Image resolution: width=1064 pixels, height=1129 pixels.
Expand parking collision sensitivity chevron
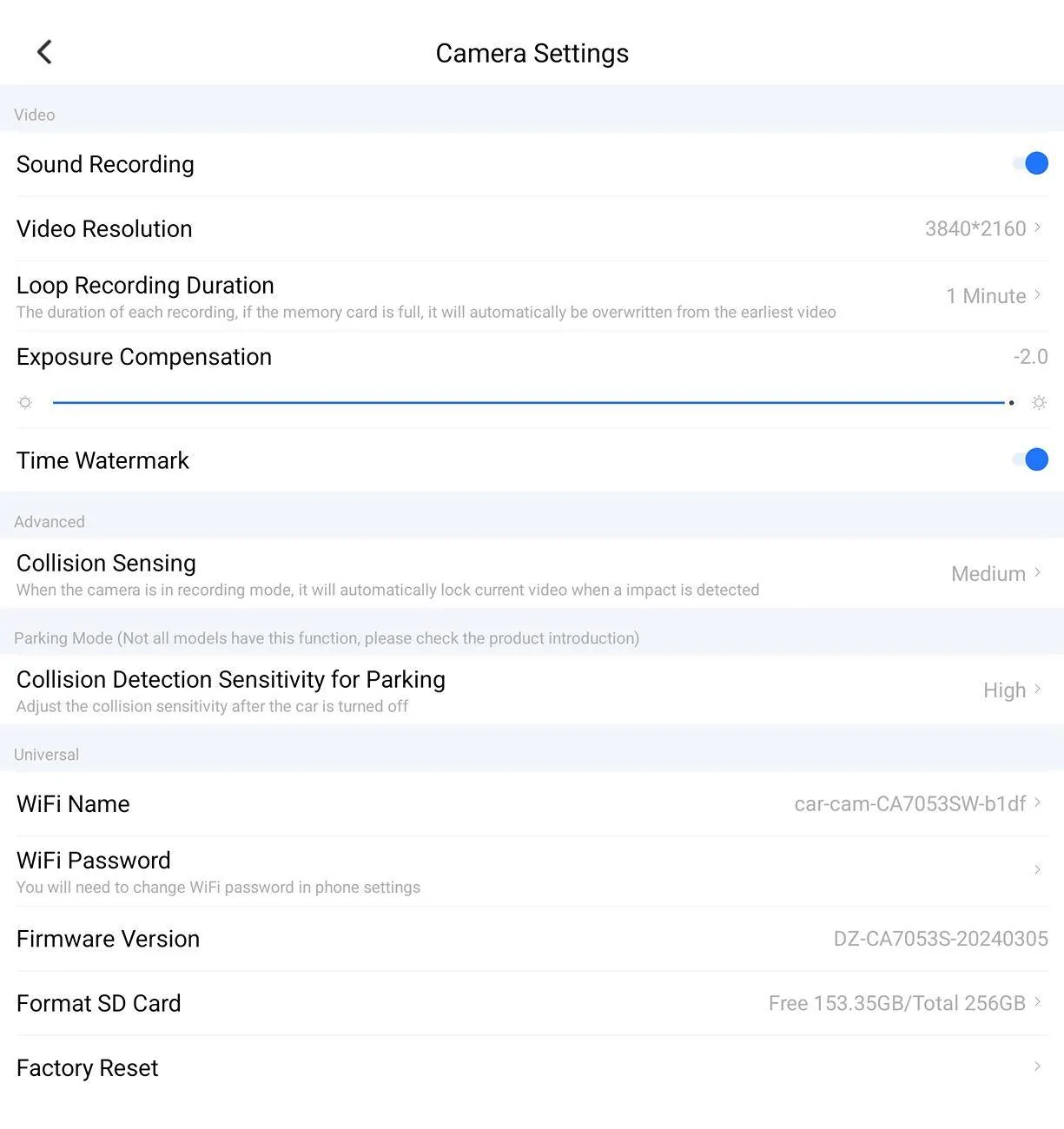point(1037,690)
